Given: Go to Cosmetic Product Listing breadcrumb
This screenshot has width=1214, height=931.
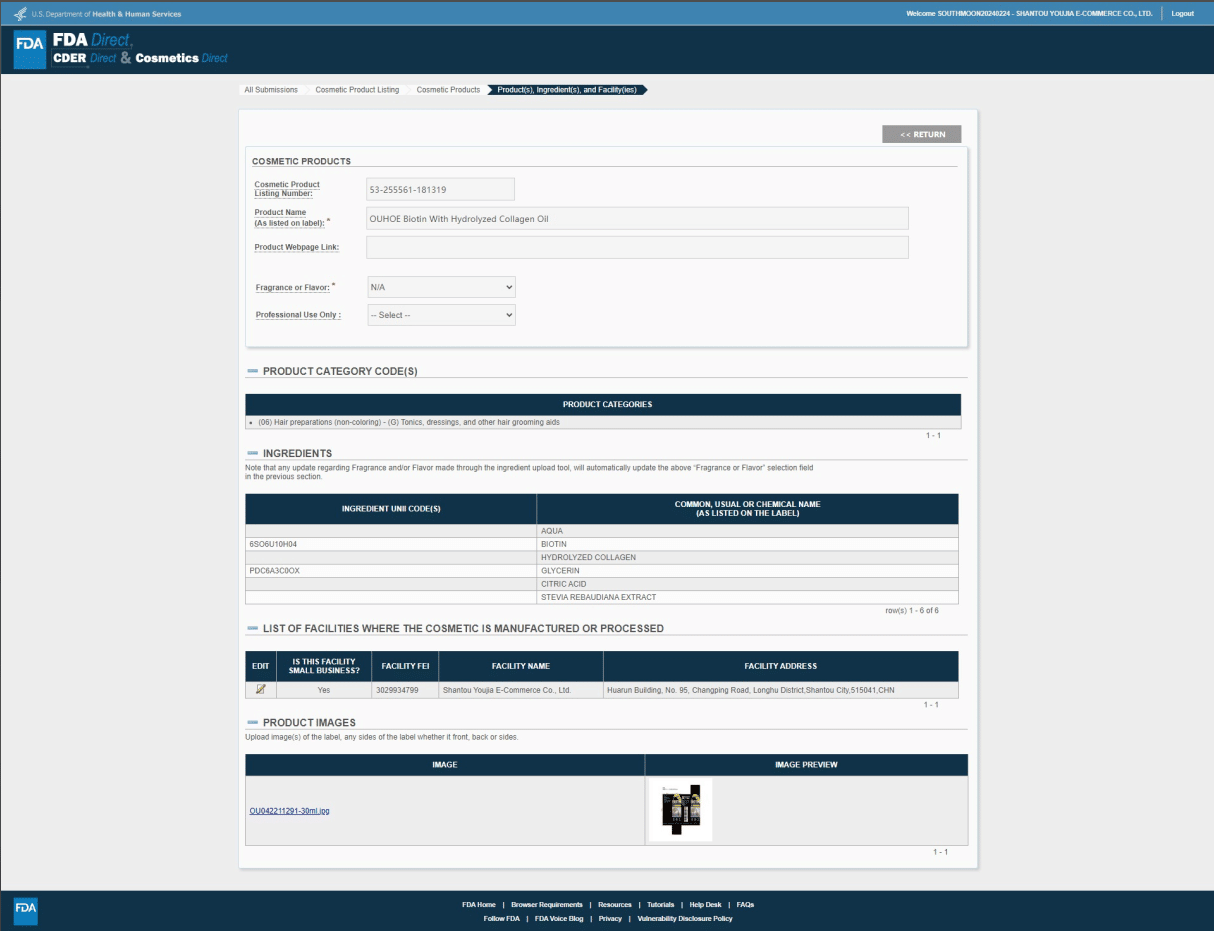Looking at the screenshot, I should (x=357, y=90).
